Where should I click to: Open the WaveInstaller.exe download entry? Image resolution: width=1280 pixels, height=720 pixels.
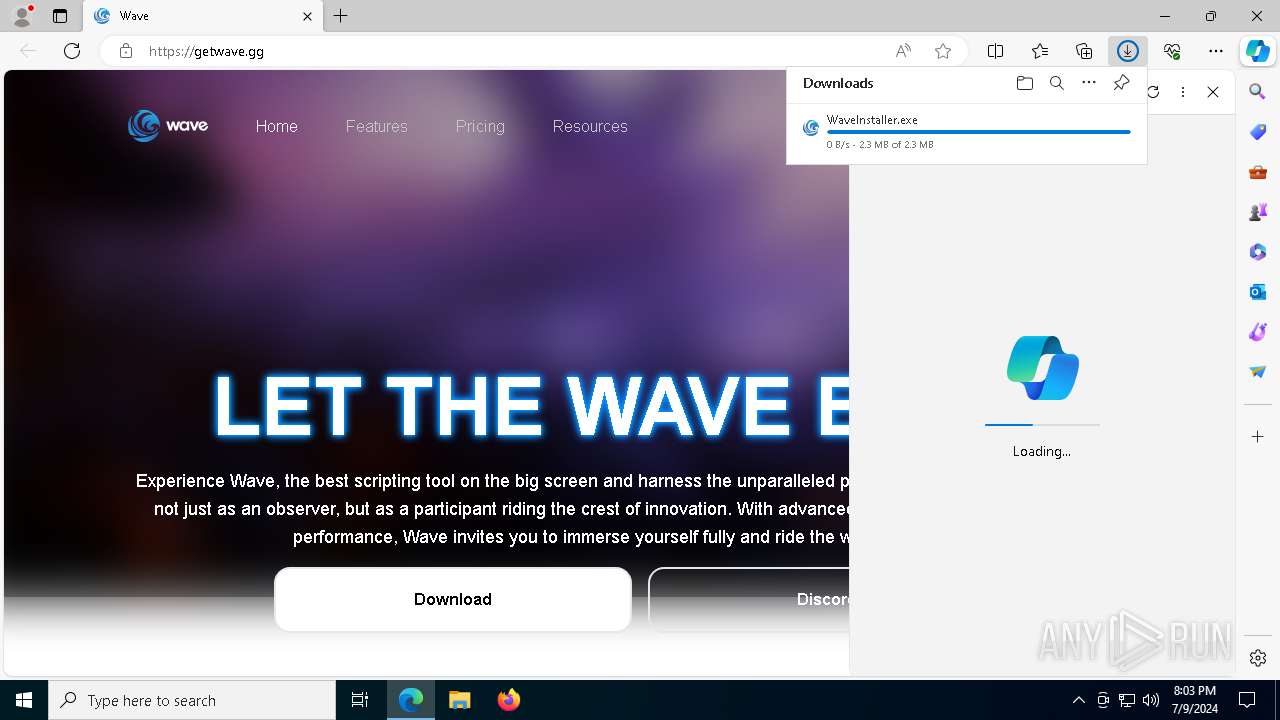pos(966,132)
